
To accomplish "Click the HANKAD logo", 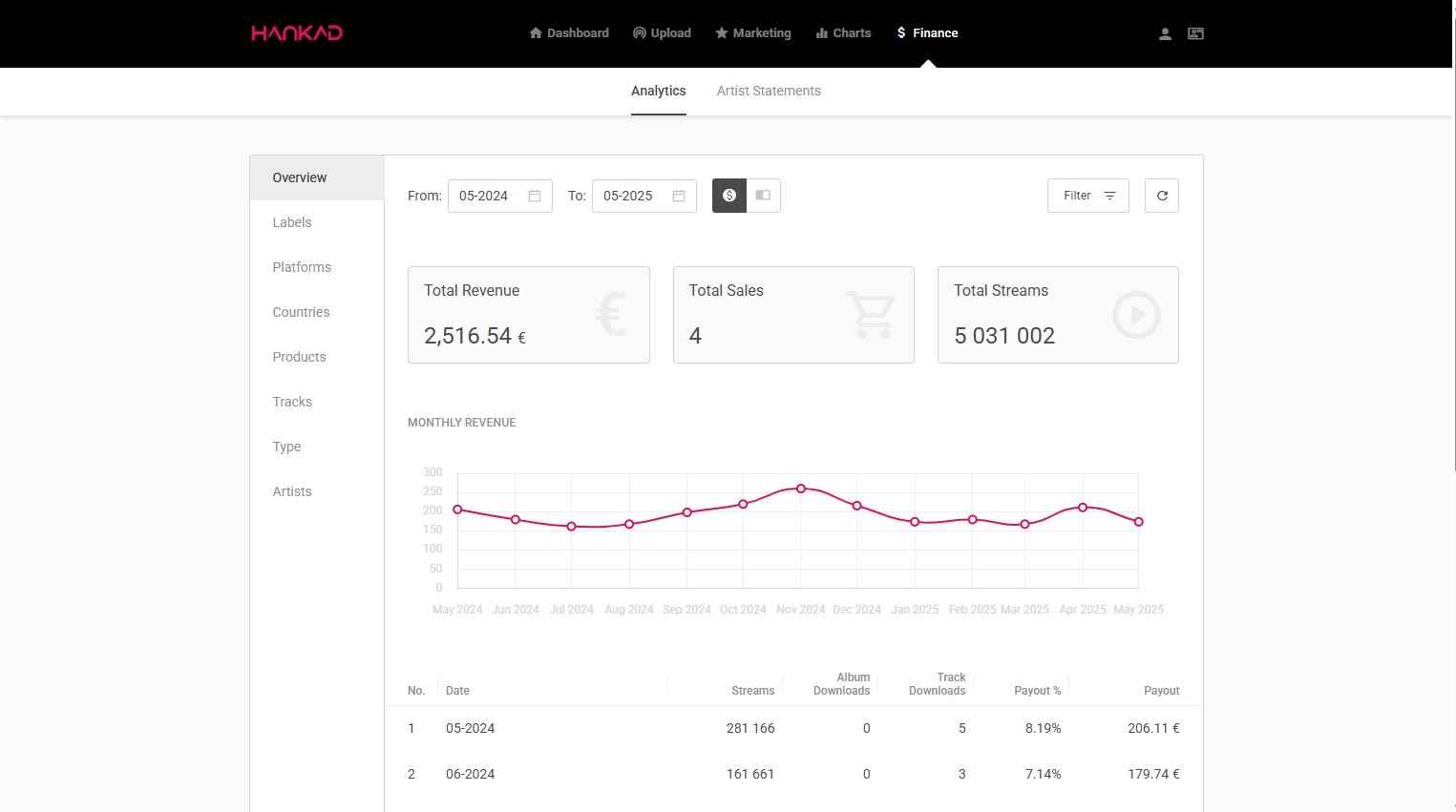I will pyautogui.click(x=297, y=32).
